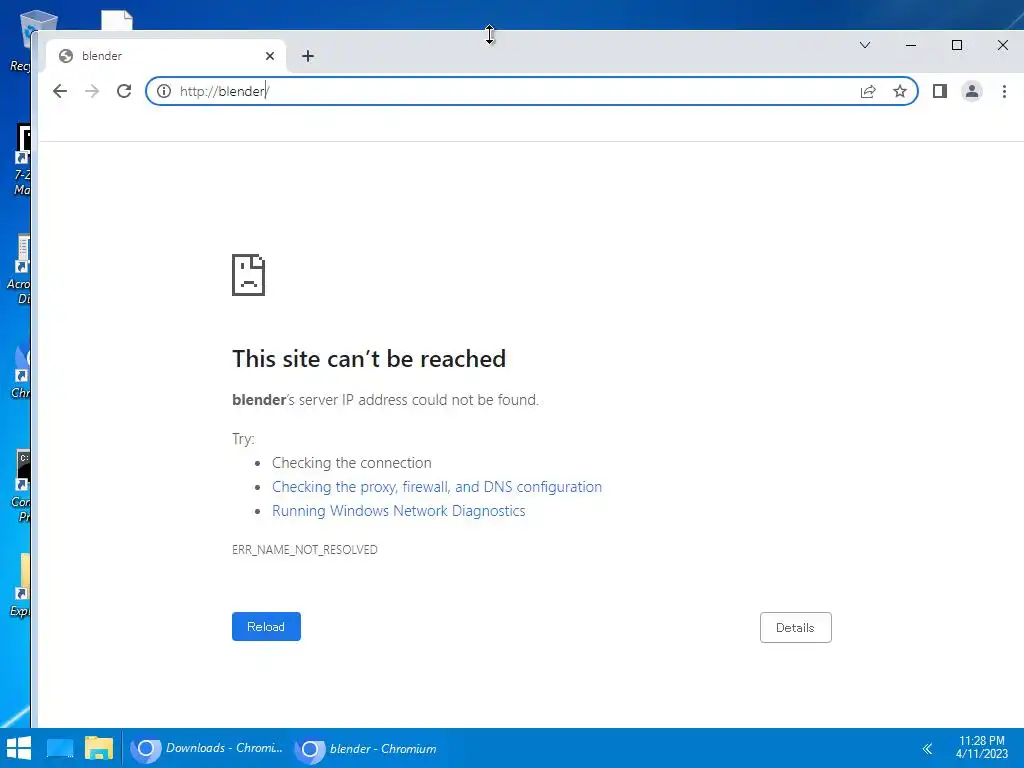1024x768 pixels.
Task: View site information icon in address bar
Action: click(x=164, y=91)
